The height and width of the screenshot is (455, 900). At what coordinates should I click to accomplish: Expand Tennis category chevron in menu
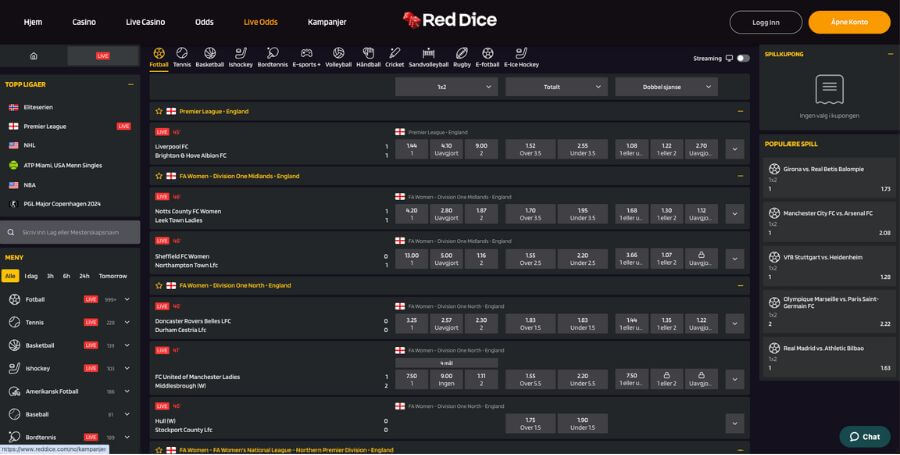(127, 322)
